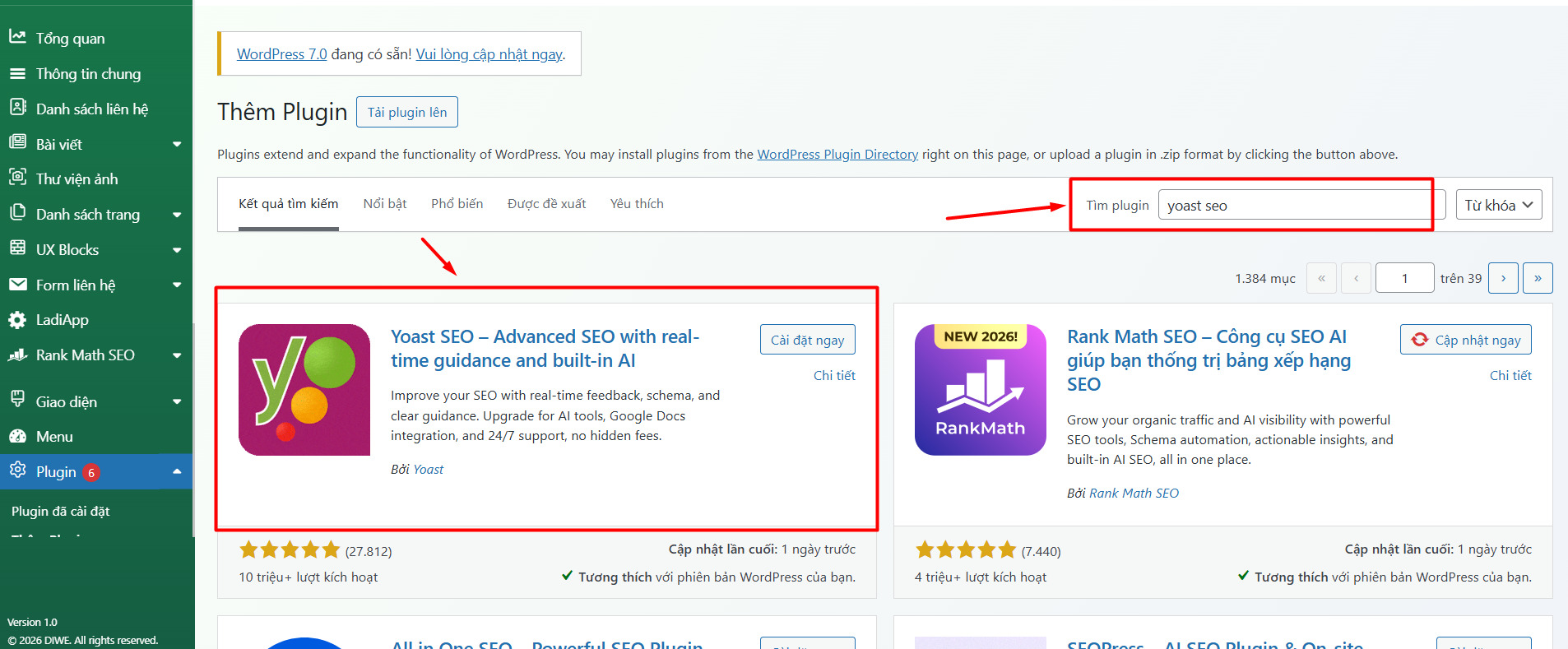Click the Rank Math SEO sidebar icon
The height and width of the screenshot is (649, 1568).
click(x=17, y=355)
